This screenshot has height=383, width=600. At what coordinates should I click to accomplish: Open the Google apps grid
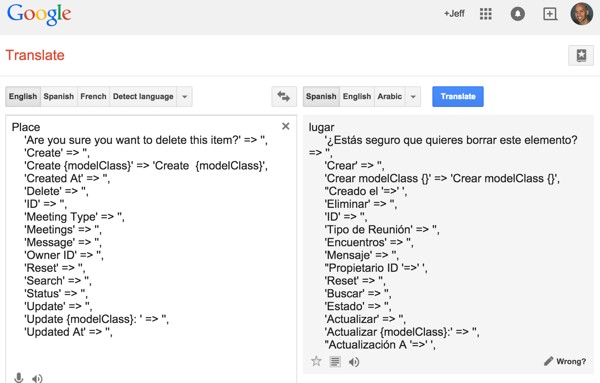click(x=486, y=14)
